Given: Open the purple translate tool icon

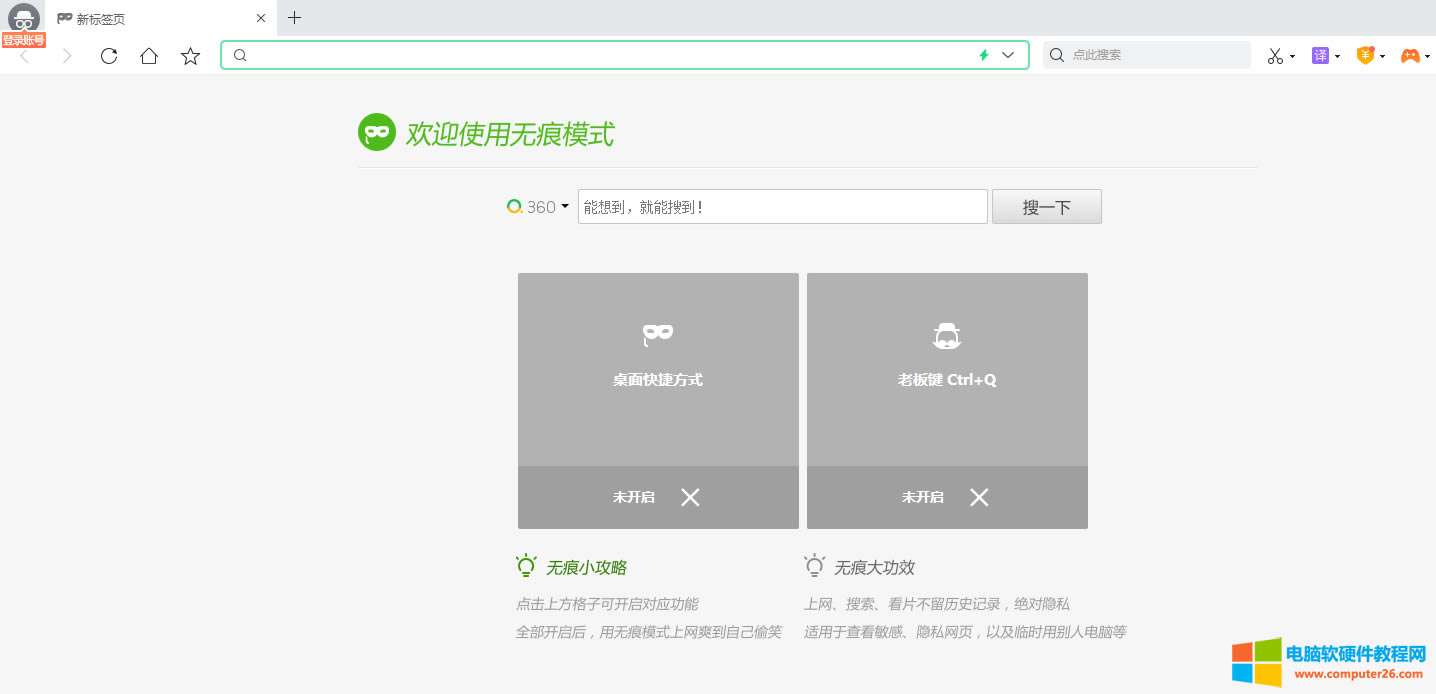Looking at the screenshot, I should (x=1321, y=56).
